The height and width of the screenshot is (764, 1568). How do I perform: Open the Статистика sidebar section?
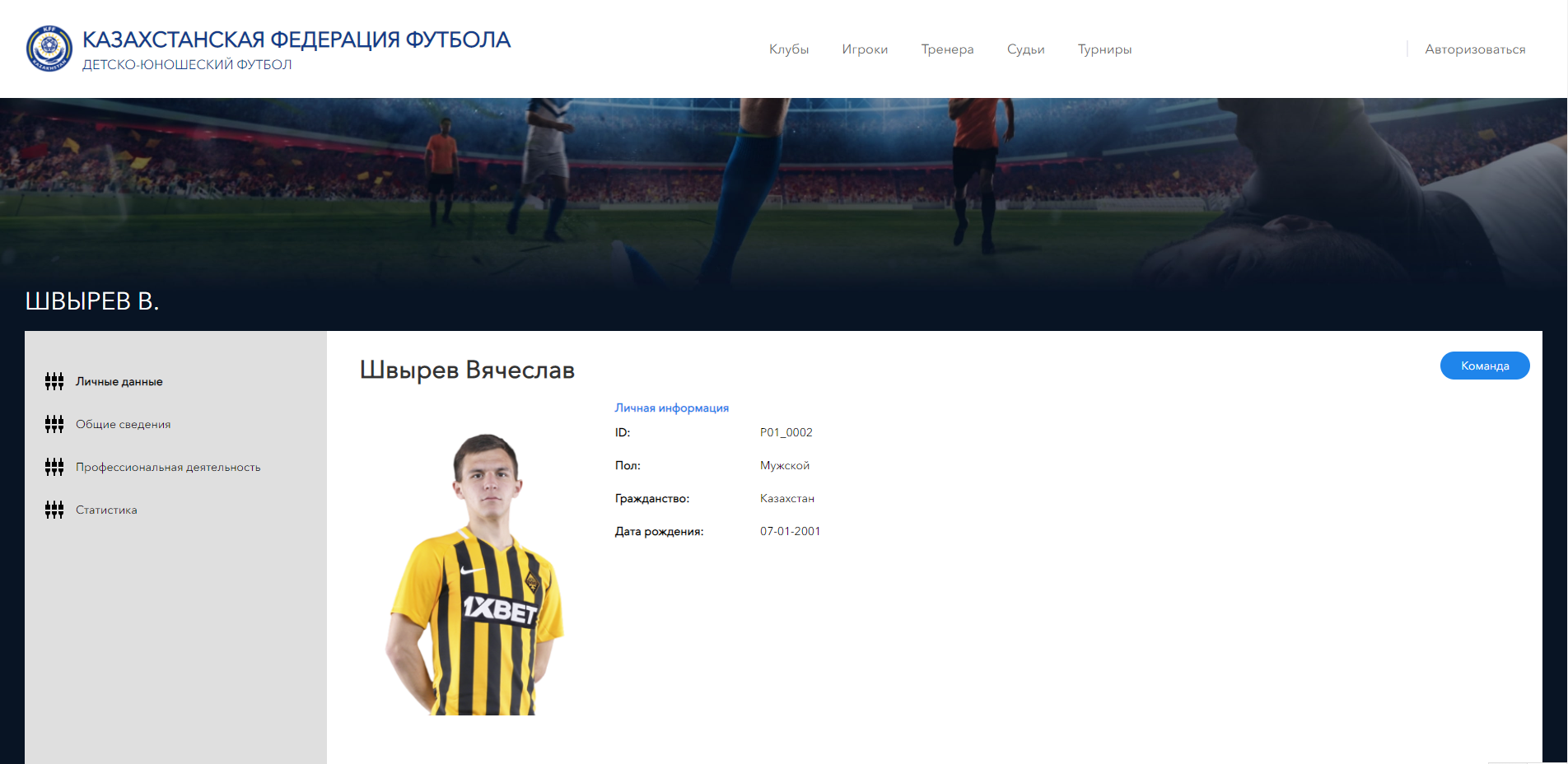tap(106, 510)
